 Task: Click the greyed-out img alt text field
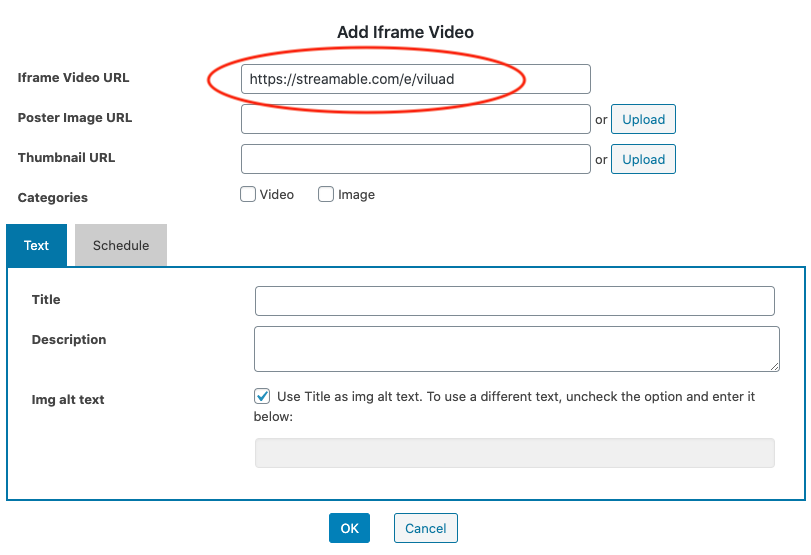click(x=514, y=453)
